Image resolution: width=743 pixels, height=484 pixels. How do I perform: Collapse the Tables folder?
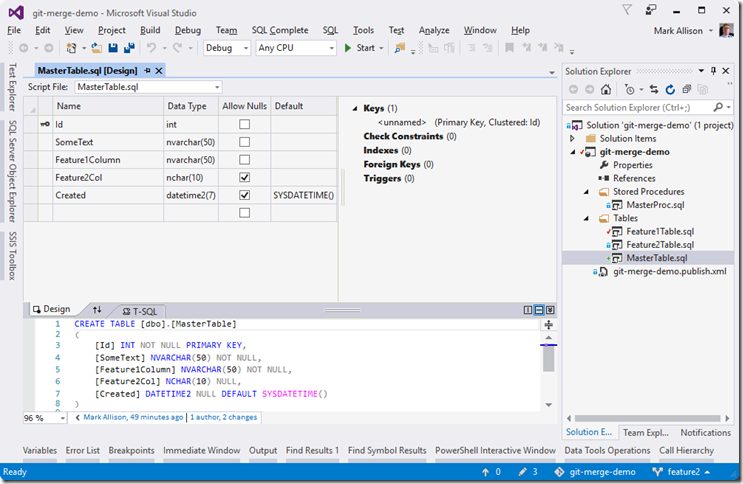586,219
